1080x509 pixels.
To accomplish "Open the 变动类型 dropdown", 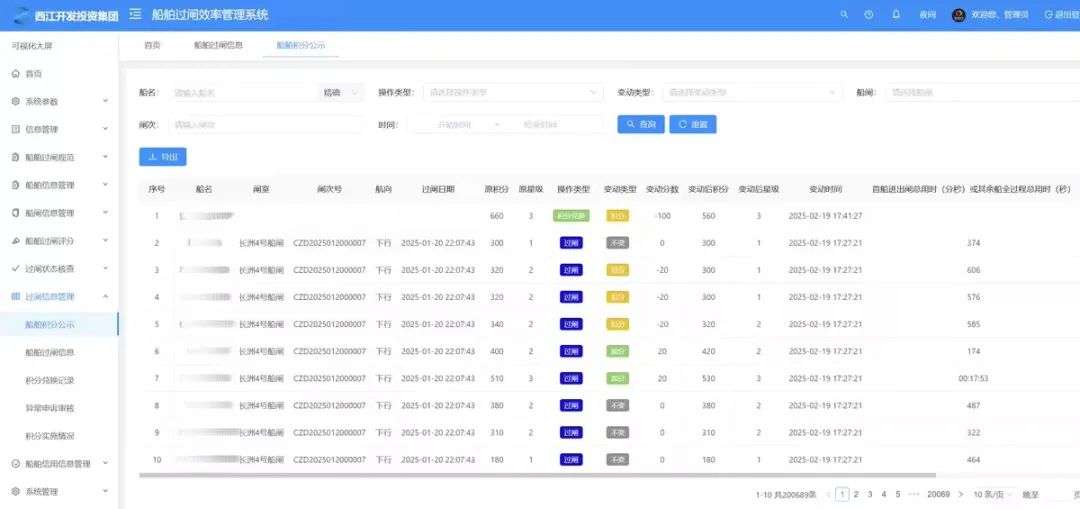I will point(752,93).
